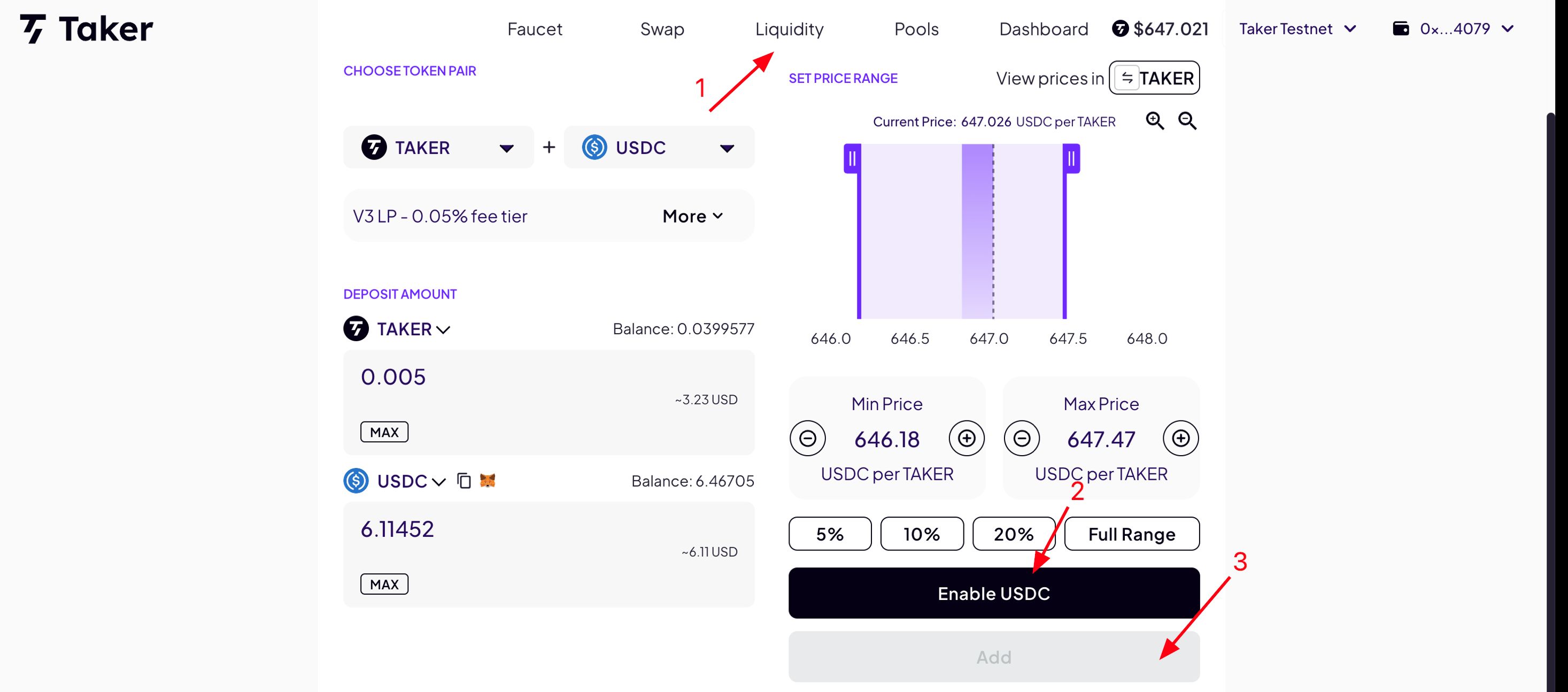Click the zoom in magnifier icon
Image resolution: width=1568 pixels, height=692 pixels.
tap(1154, 121)
